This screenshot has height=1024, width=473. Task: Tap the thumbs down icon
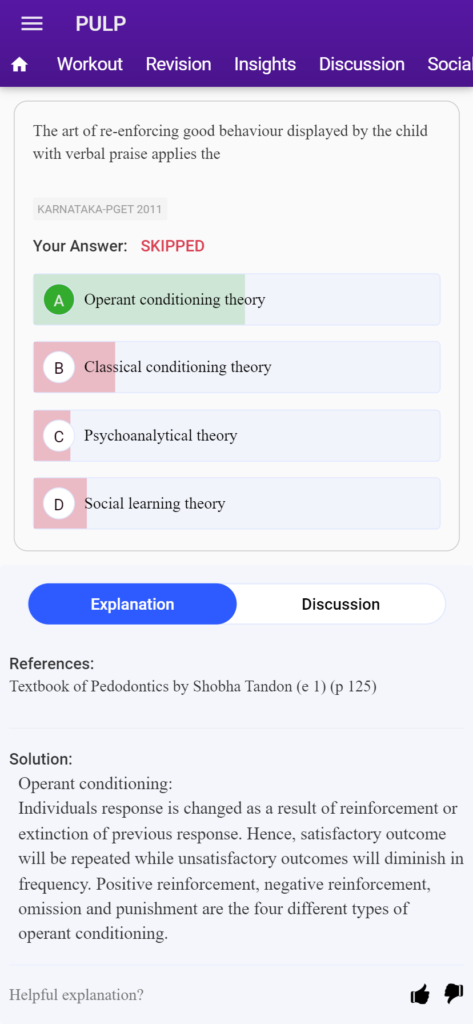click(453, 995)
